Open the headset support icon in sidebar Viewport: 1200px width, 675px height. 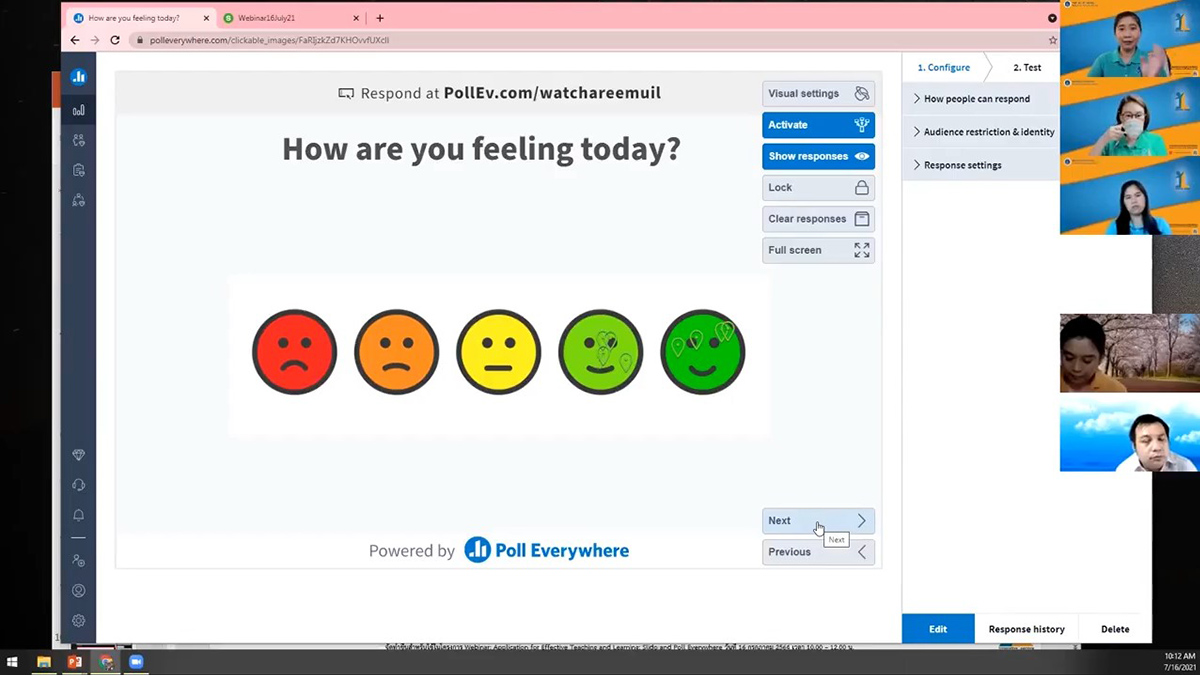(x=79, y=485)
